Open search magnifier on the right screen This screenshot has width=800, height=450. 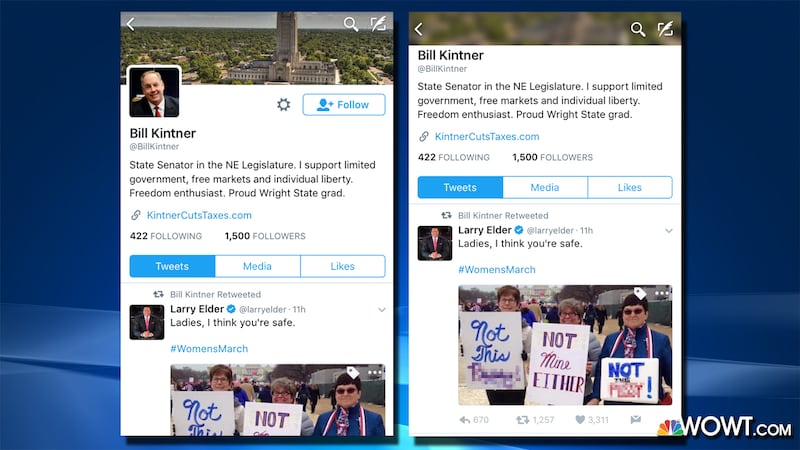(x=638, y=29)
